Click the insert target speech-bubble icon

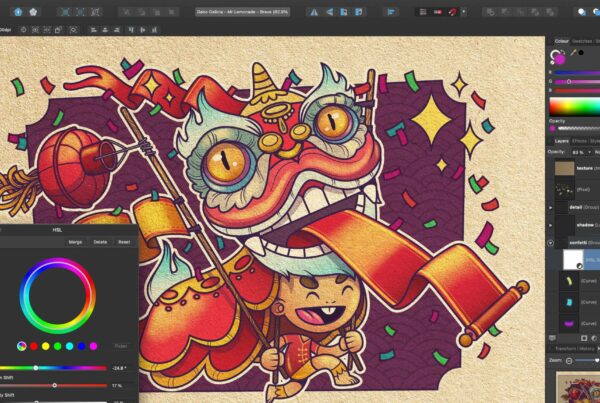pos(582,12)
